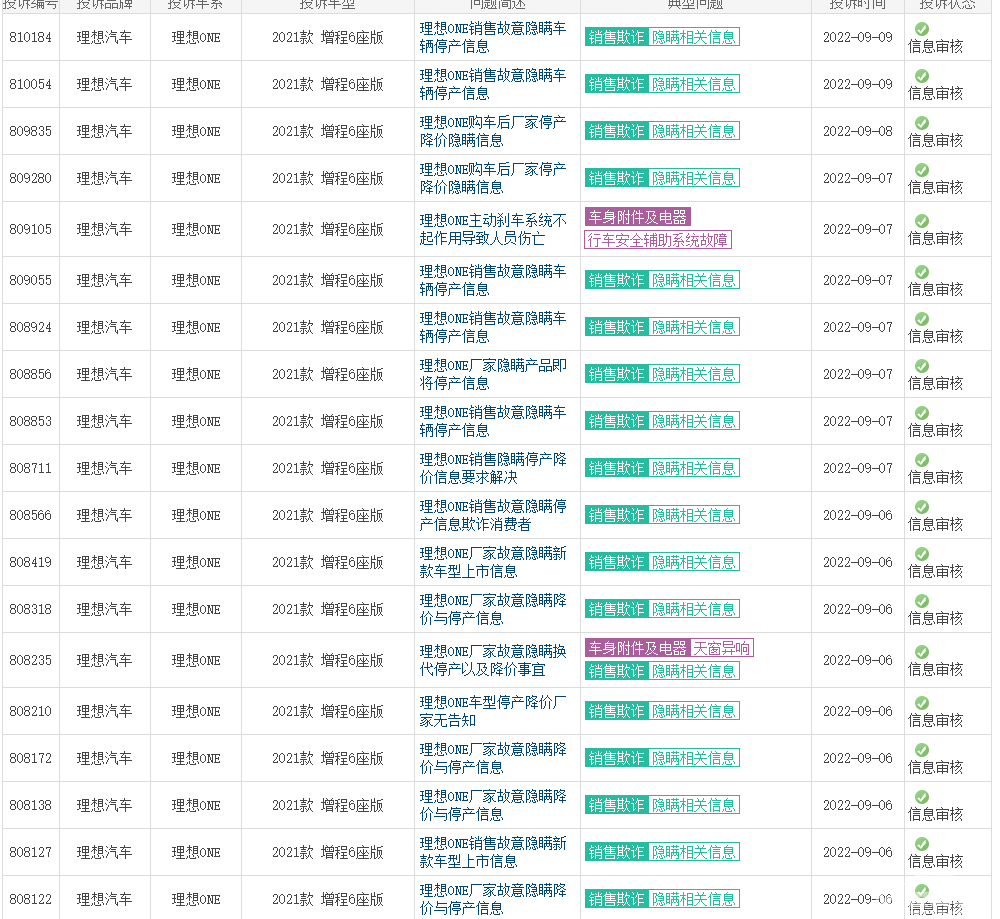Click the green status check in row 809280
The width and height of the screenshot is (1000, 919).
(x=922, y=170)
